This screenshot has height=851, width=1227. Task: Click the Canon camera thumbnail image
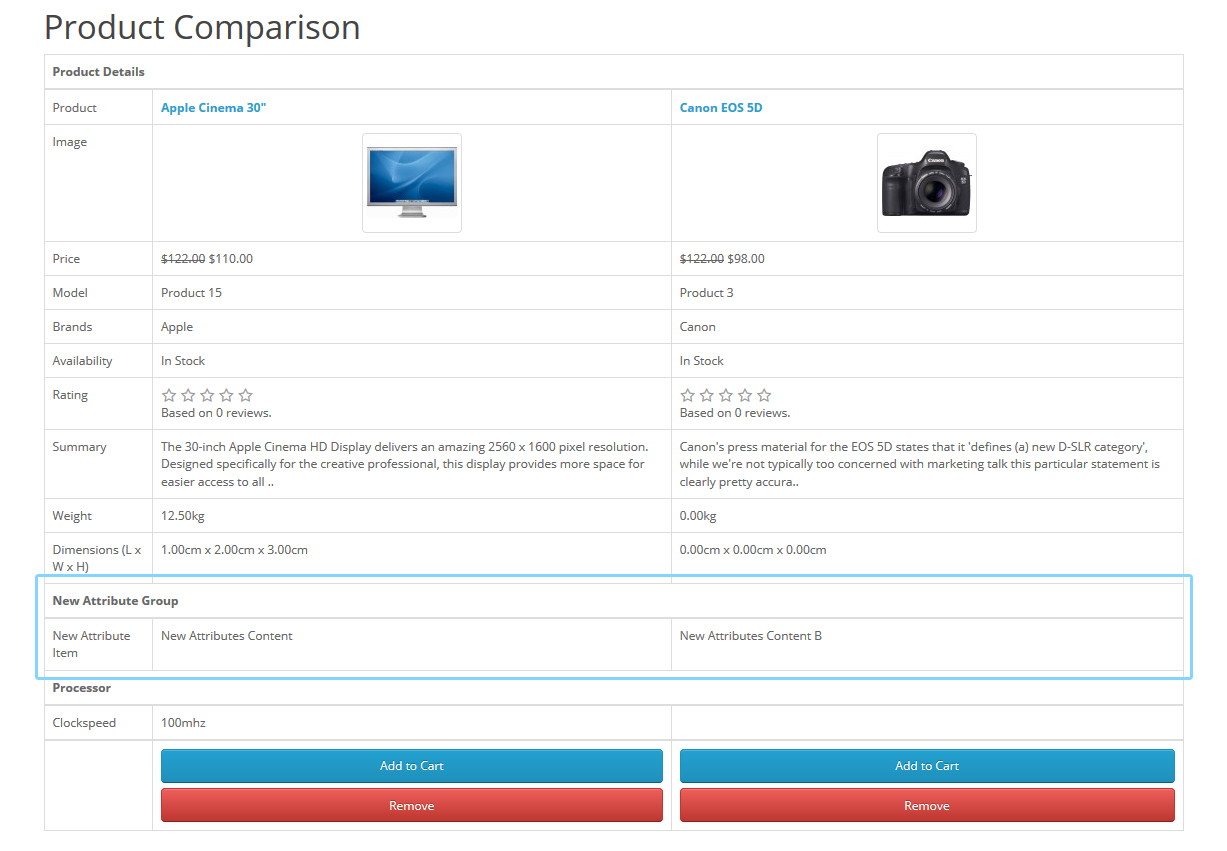[927, 183]
